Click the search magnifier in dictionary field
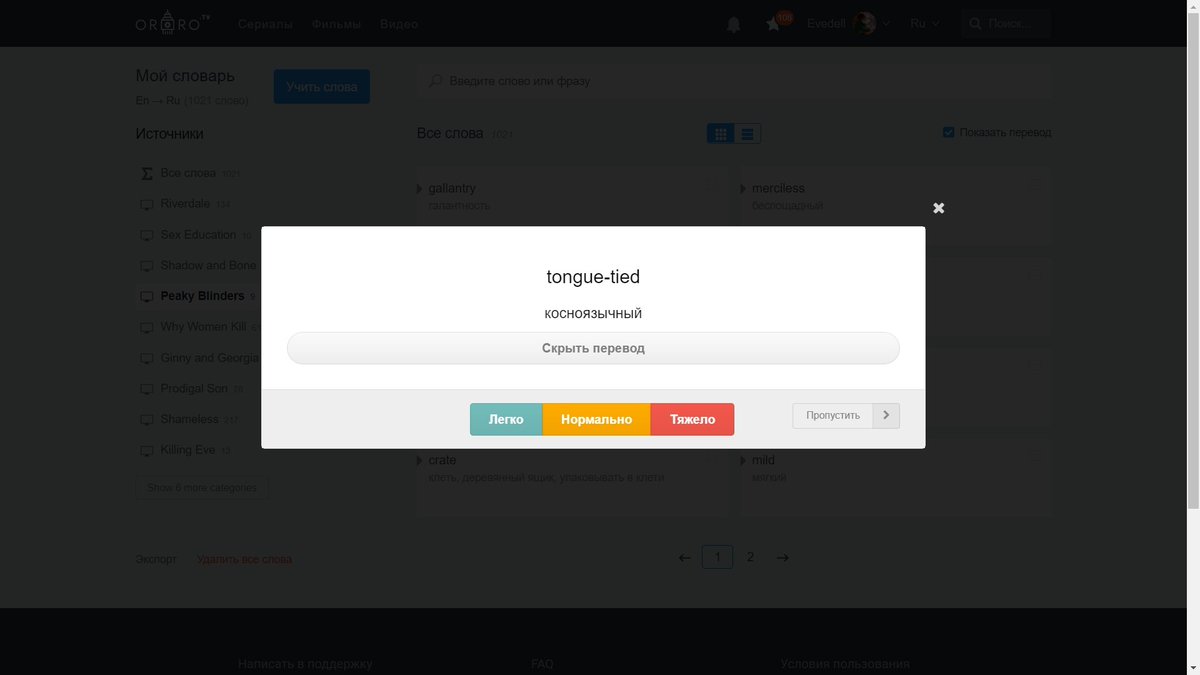 (x=435, y=81)
